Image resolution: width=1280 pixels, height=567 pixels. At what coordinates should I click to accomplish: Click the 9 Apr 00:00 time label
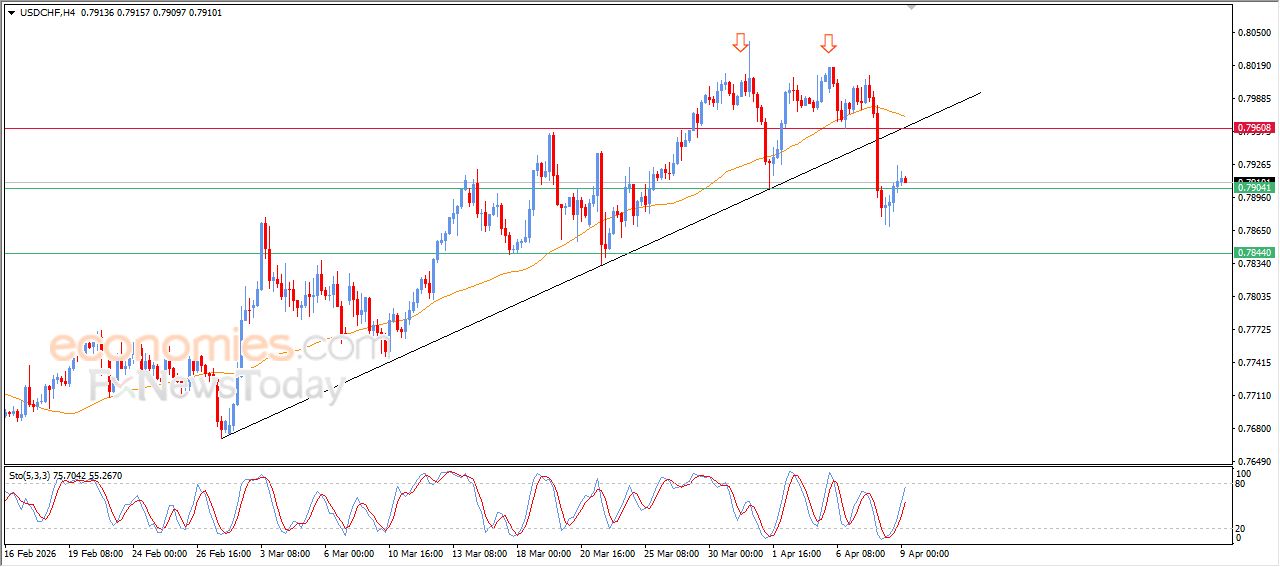pyautogui.click(x=927, y=553)
